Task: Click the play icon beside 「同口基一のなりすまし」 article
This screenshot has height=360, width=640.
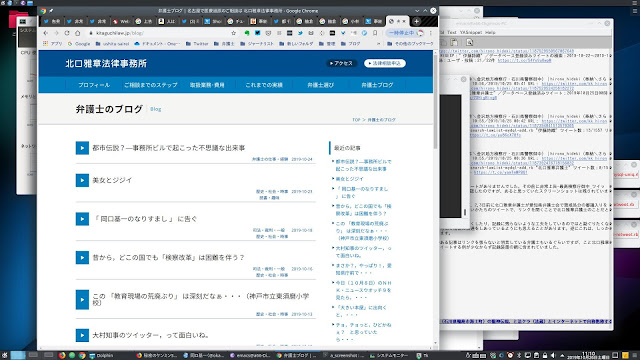Action: 82,219
